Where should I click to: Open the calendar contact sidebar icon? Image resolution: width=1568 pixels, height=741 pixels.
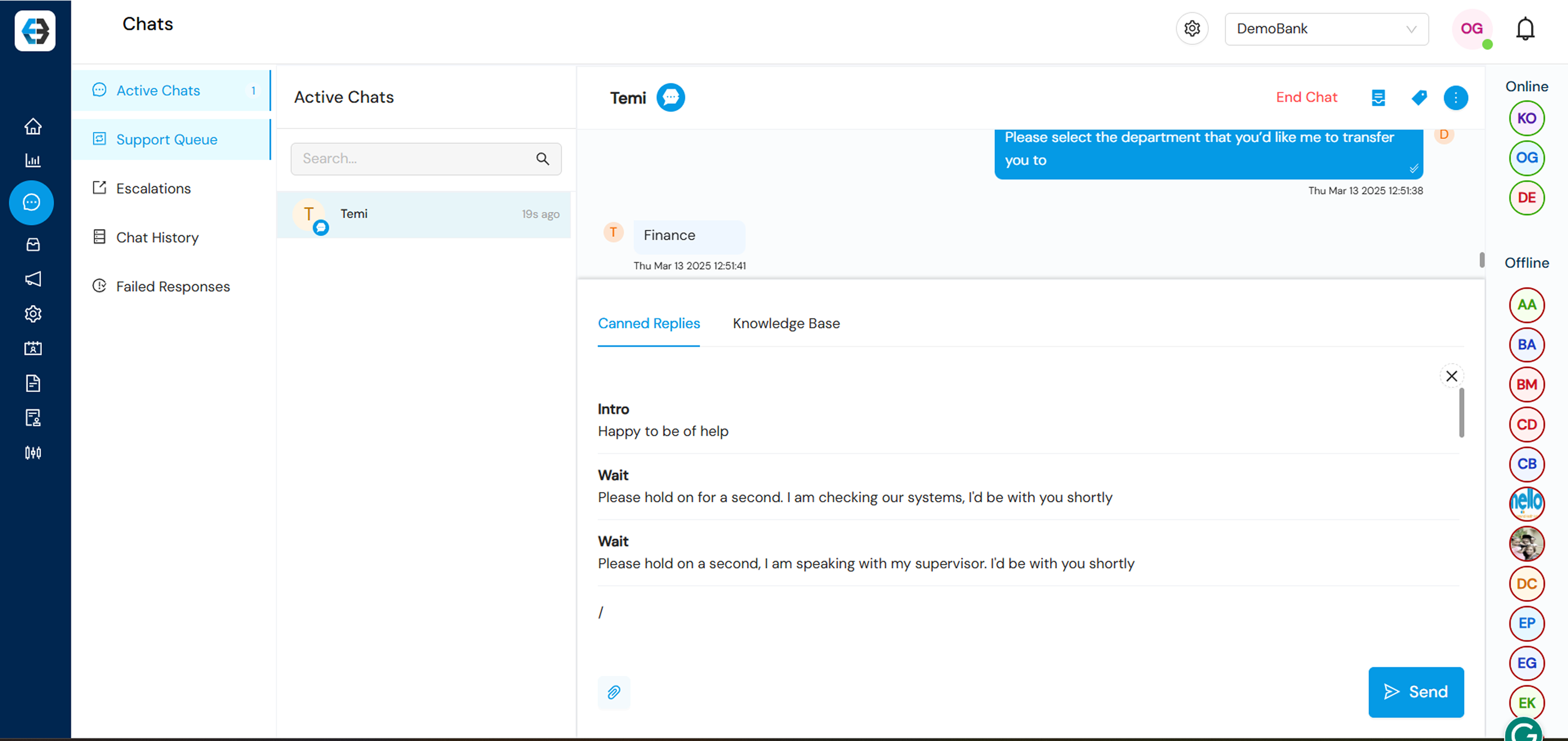tap(33, 348)
